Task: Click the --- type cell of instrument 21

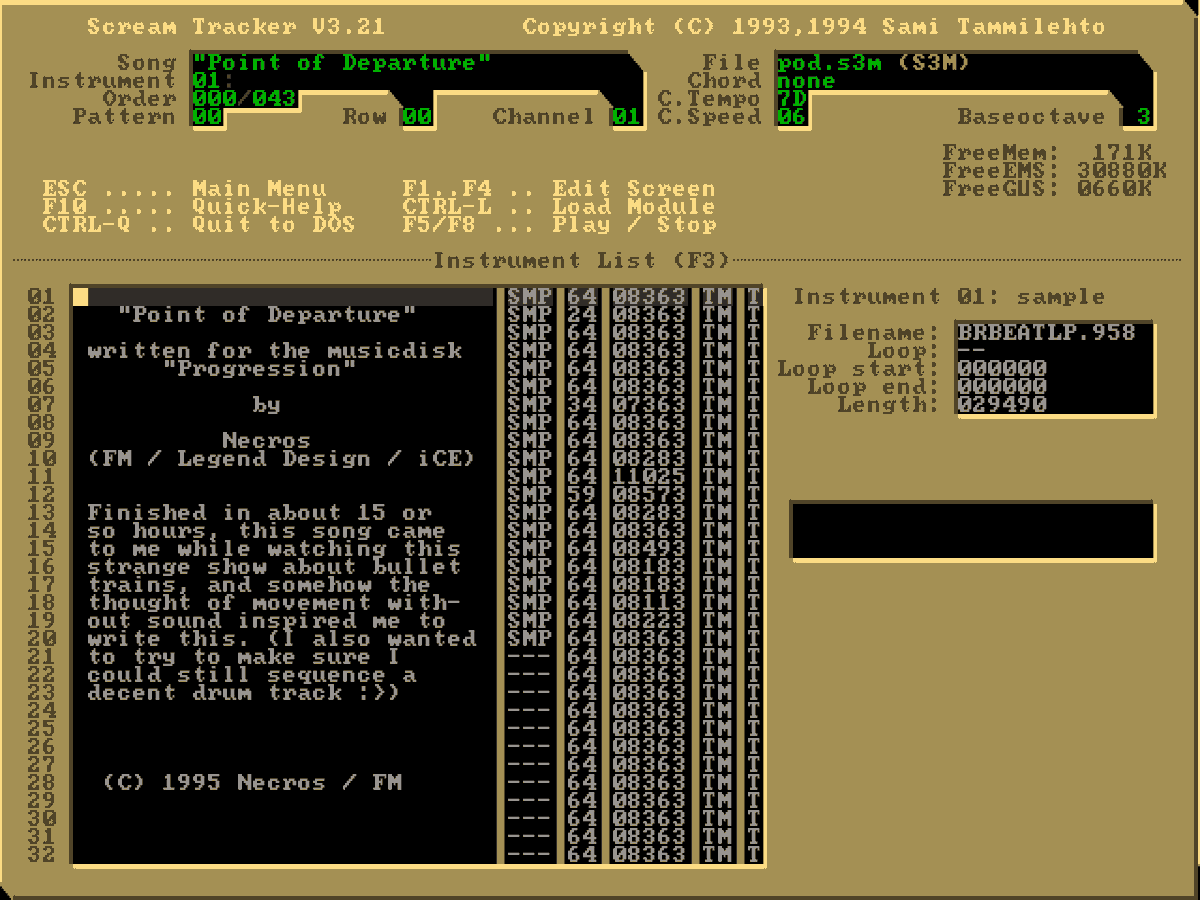Action: (x=529, y=657)
